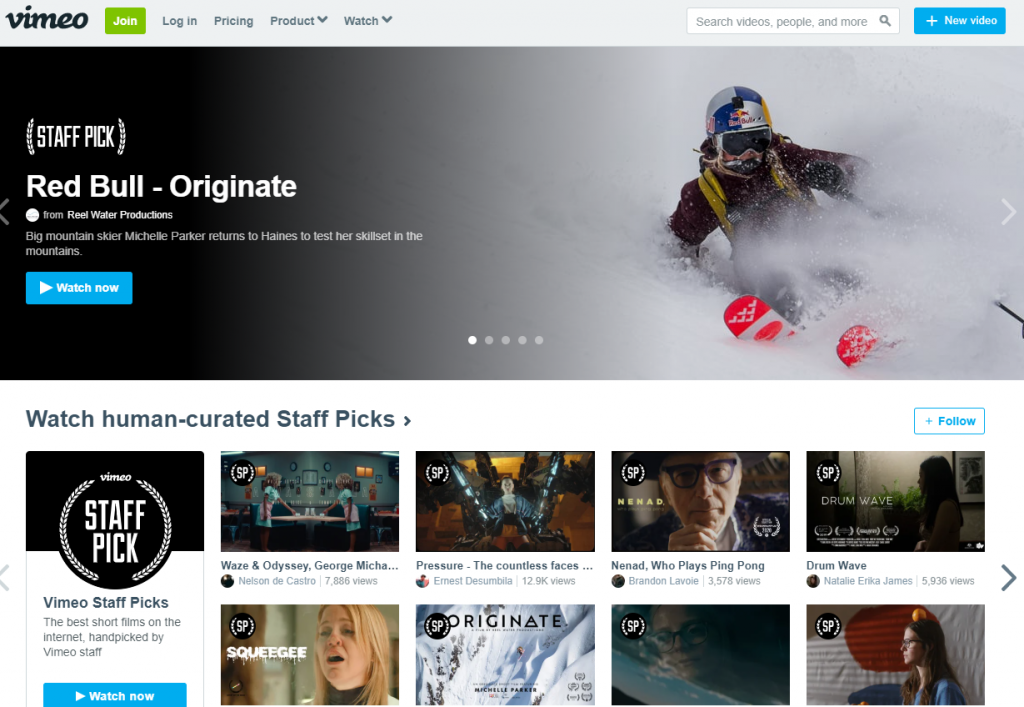Open Waze & Odyssey video title
Screen dimensions: 1024x707
pyautogui.click(x=310, y=565)
